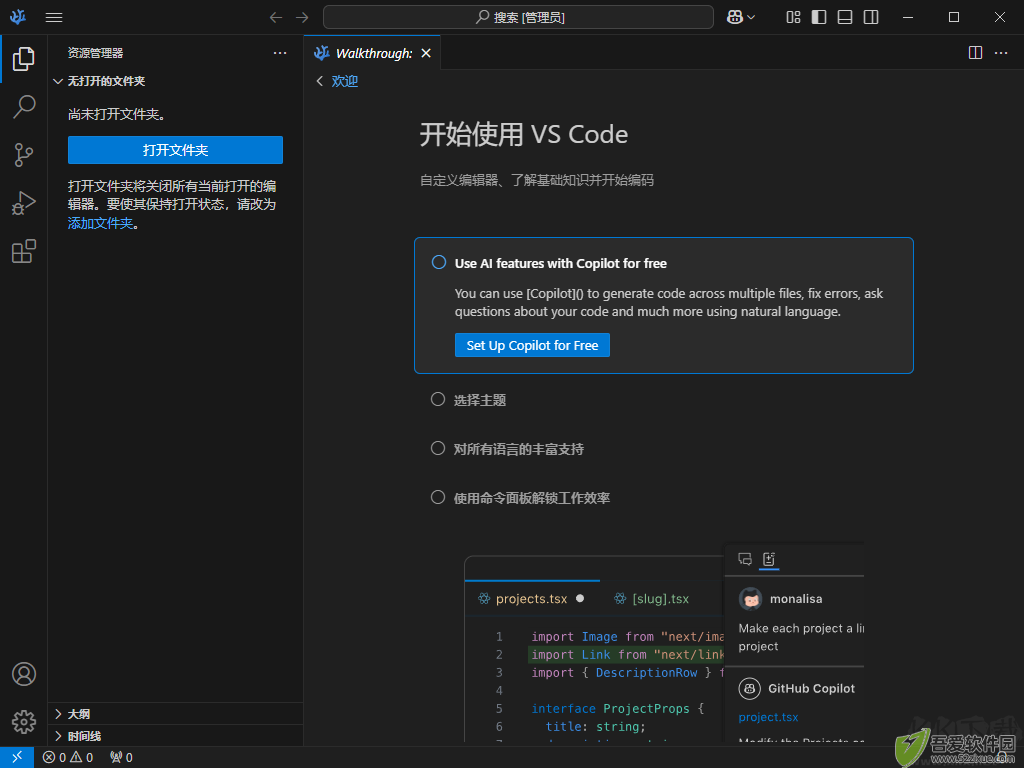Open the customize layout icon
Screen dimensions: 1024x768
coord(793,18)
